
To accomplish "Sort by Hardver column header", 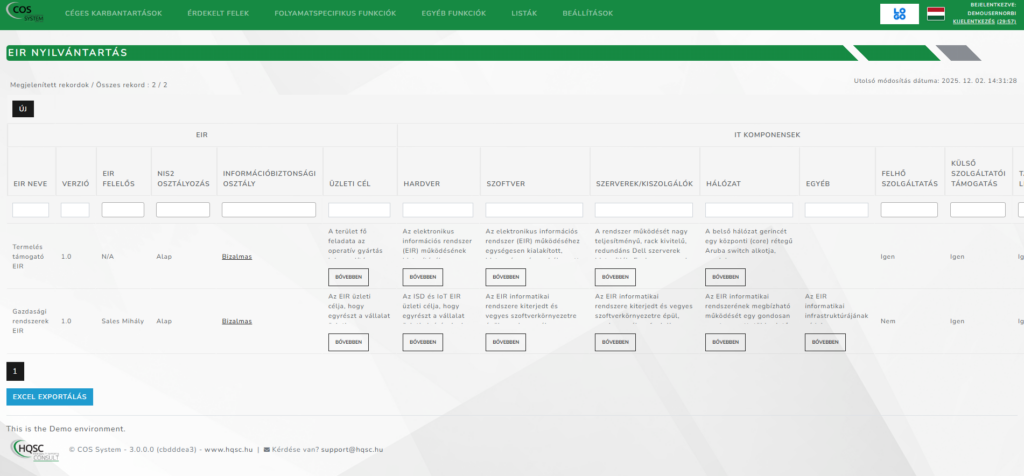I will point(422,183).
